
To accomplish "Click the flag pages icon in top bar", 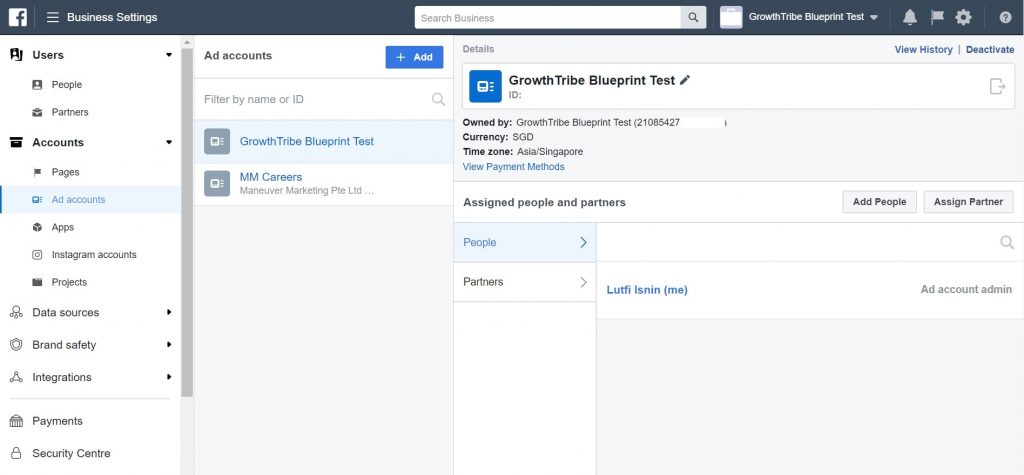I will pyautogui.click(x=937, y=18).
